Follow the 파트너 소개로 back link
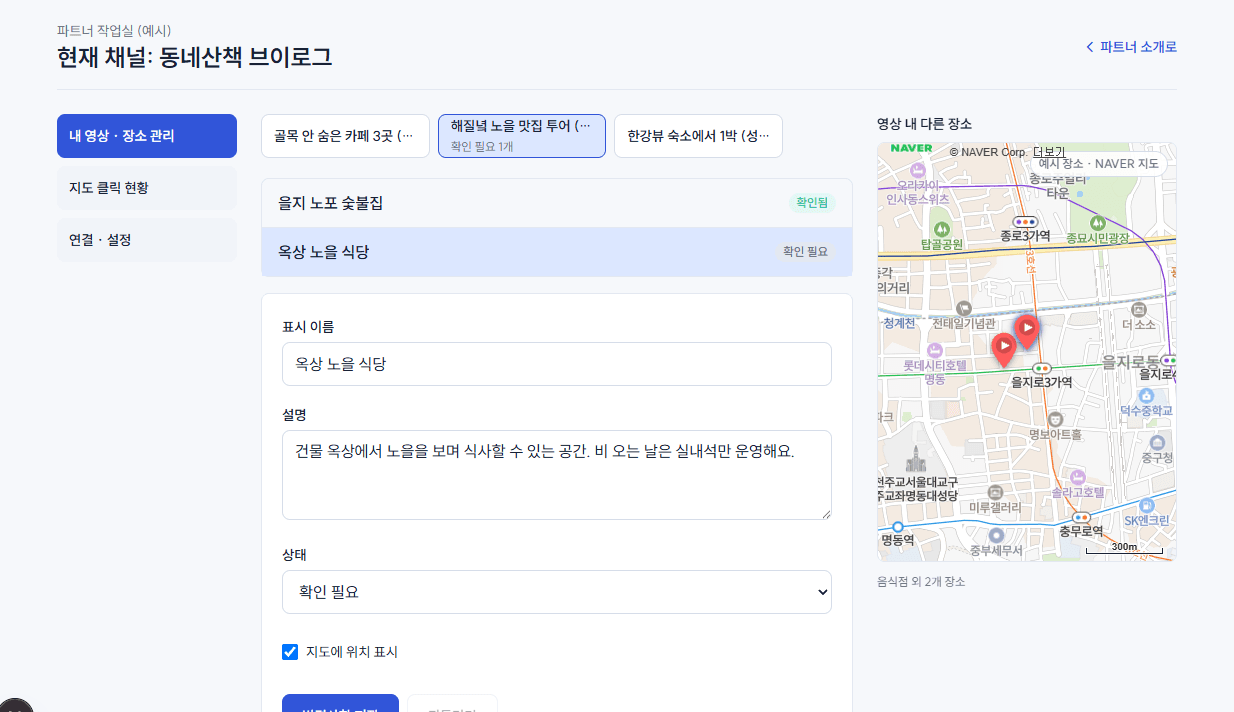Image resolution: width=1234 pixels, height=712 pixels. (1131, 47)
